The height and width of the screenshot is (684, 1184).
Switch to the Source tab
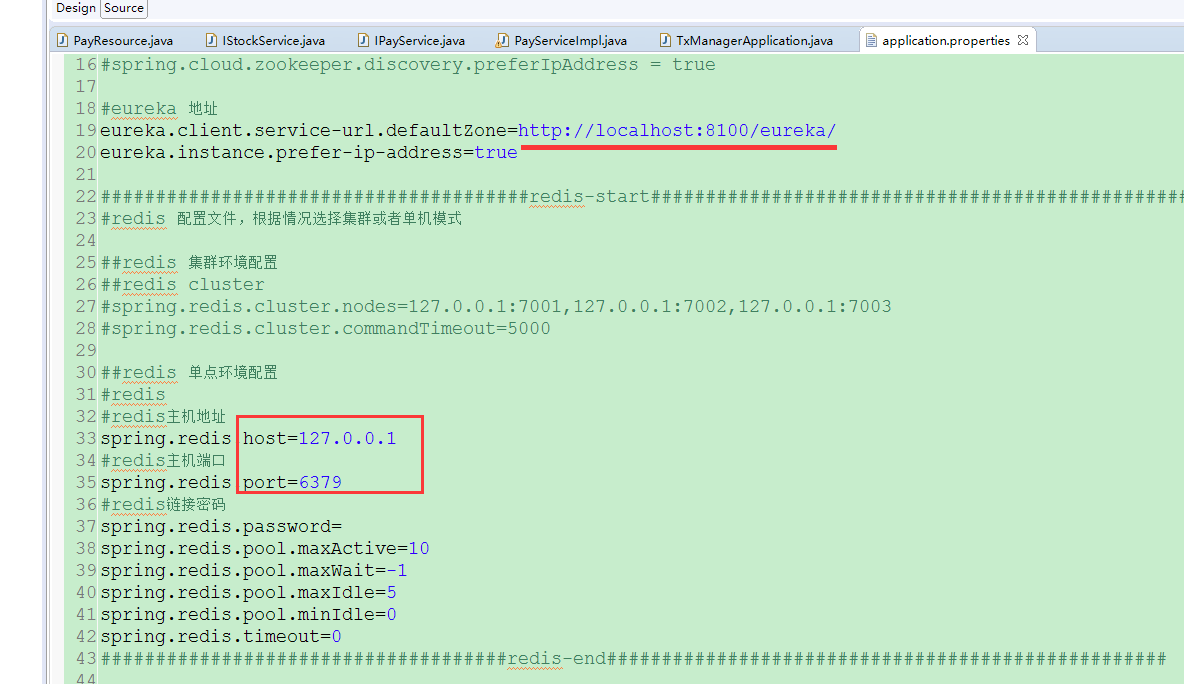124,8
